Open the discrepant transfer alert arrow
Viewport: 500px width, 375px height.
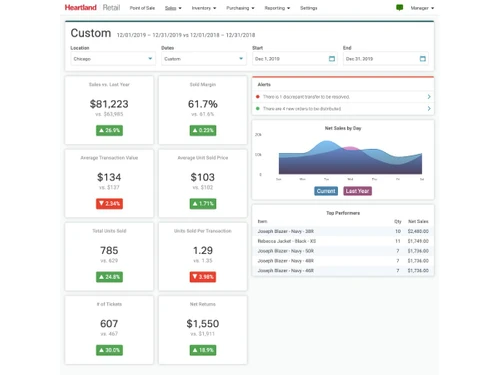pos(429,97)
